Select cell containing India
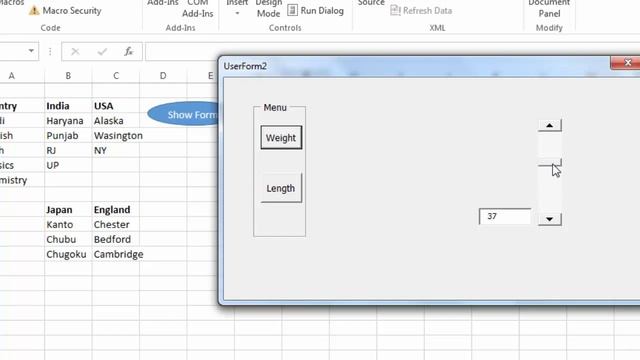The width and height of the screenshot is (640, 360). pyautogui.click(x=68, y=106)
